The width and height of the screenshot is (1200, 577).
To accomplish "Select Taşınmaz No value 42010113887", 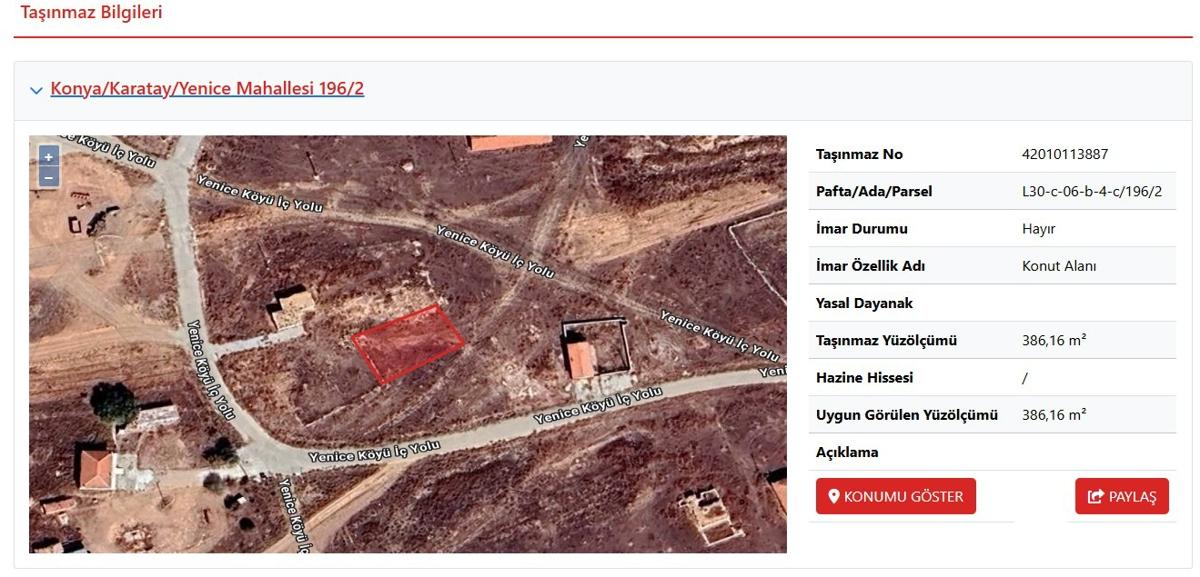I will (x=1065, y=154).
